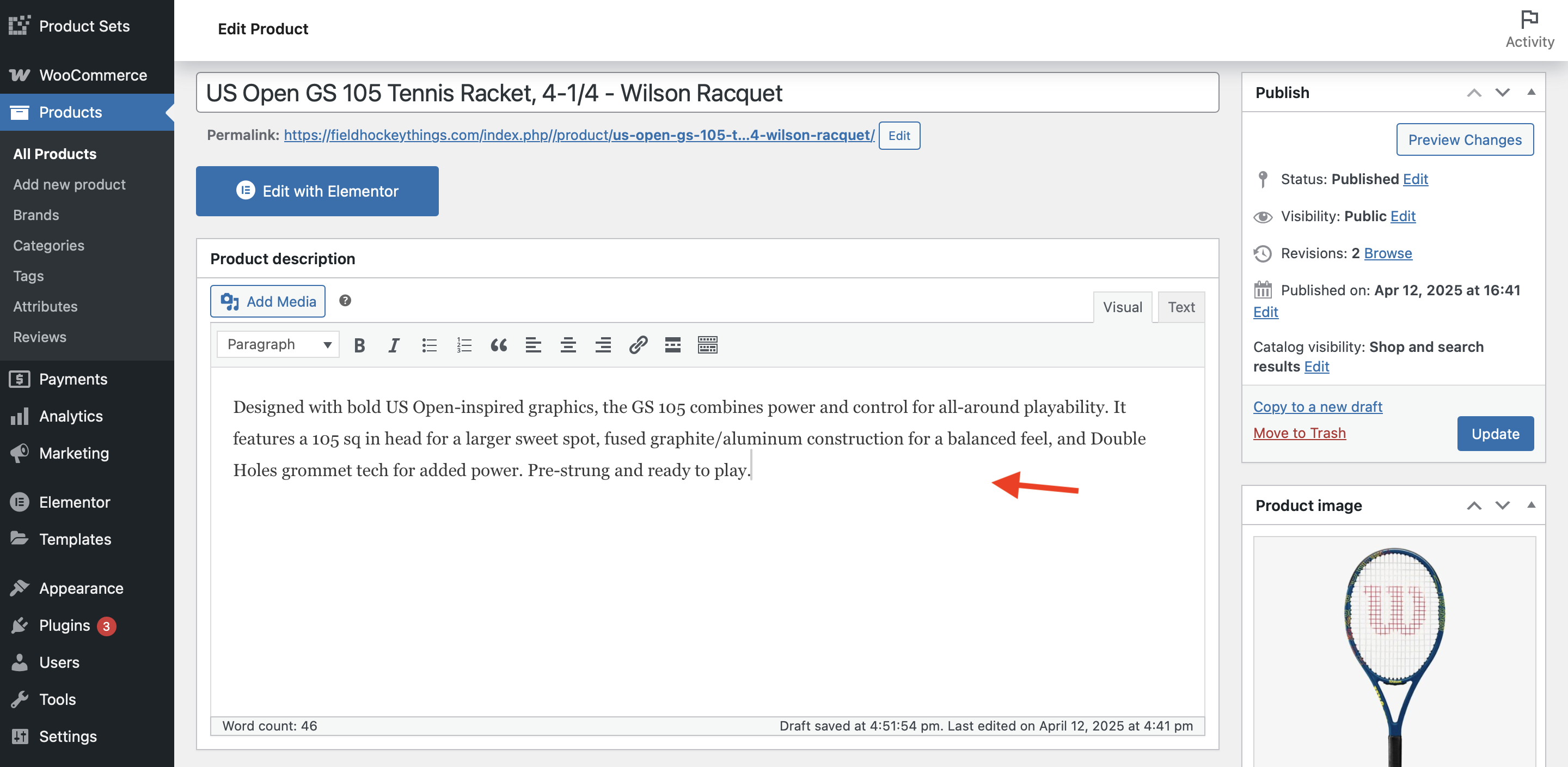Open Add new product page
The height and width of the screenshot is (767, 1568).
69,185
